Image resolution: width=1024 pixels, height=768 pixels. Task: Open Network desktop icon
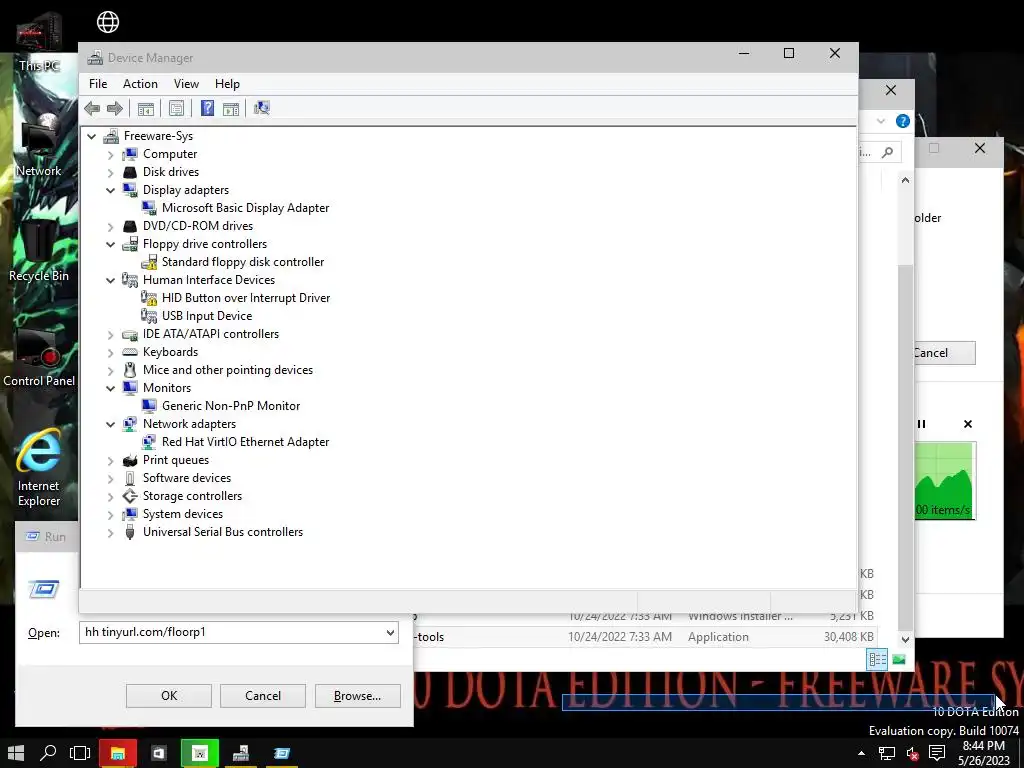(x=39, y=146)
